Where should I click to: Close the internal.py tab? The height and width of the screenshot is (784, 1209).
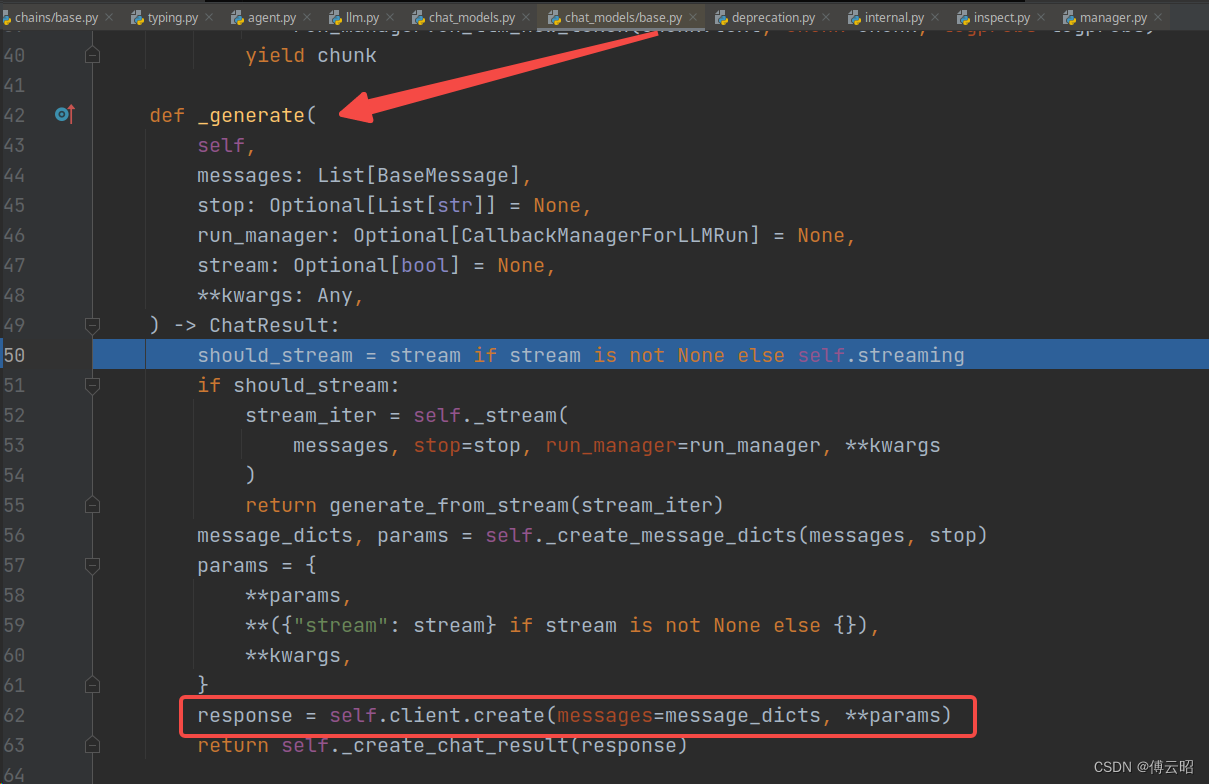point(936,18)
